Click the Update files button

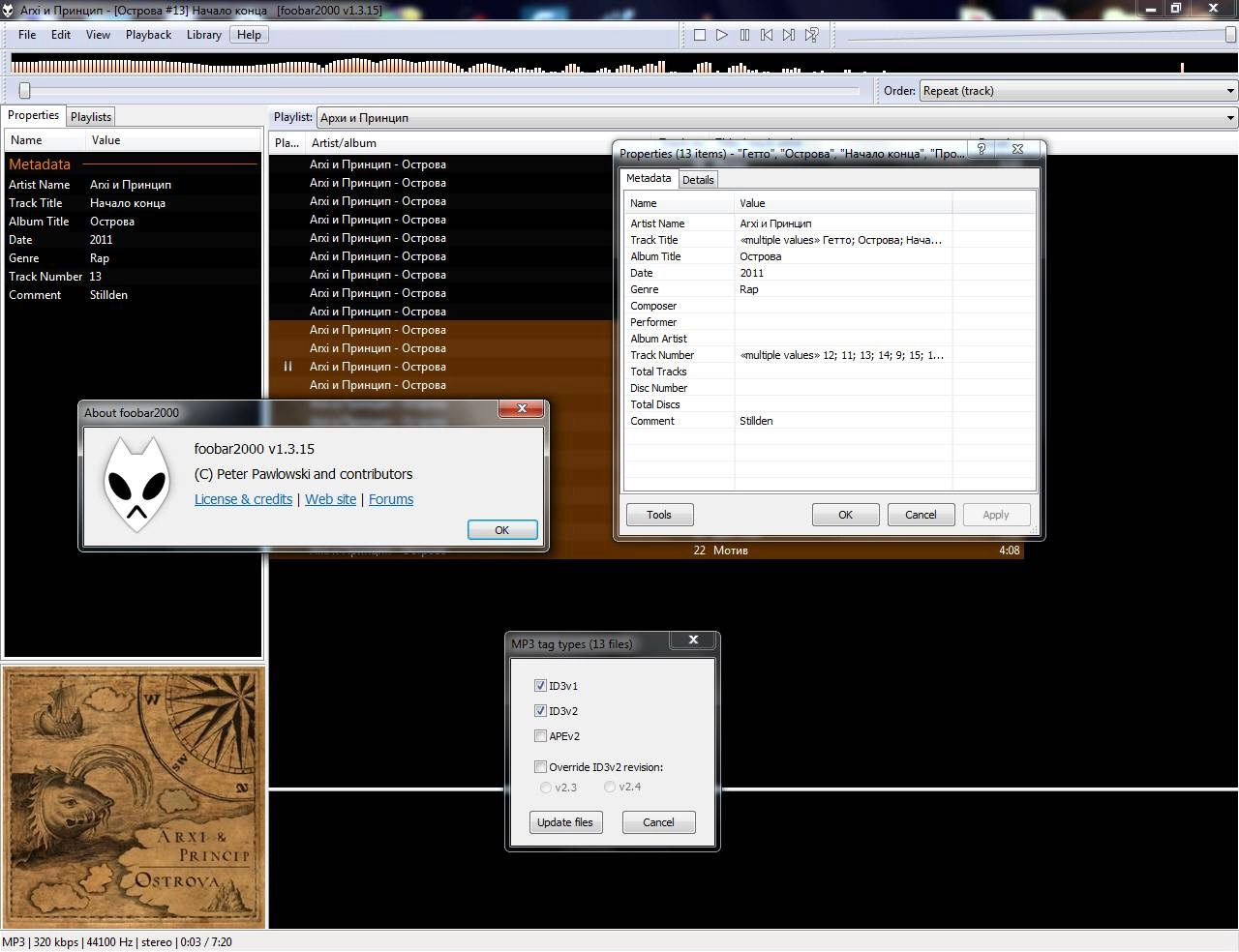pyautogui.click(x=565, y=822)
